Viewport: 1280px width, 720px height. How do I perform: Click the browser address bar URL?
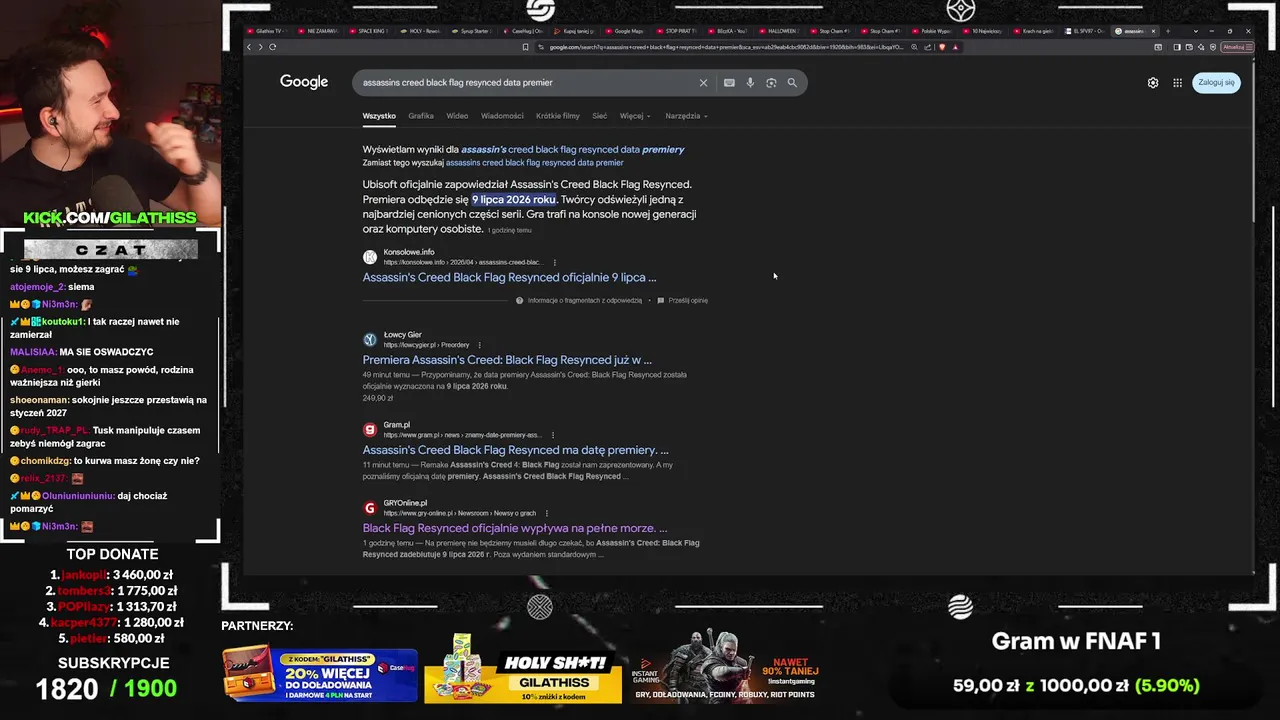[x=725, y=47]
